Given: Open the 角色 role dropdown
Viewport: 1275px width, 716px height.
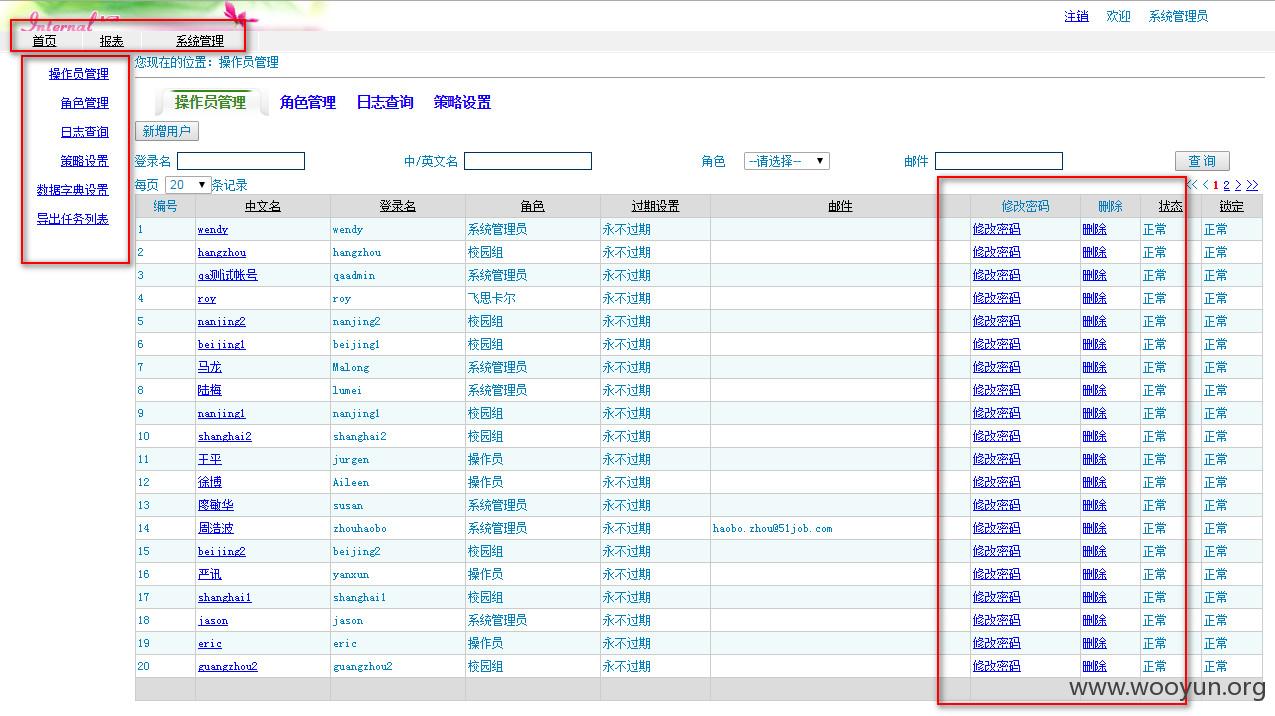Looking at the screenshot, I should pyautogui.click(x=787, y=161).
